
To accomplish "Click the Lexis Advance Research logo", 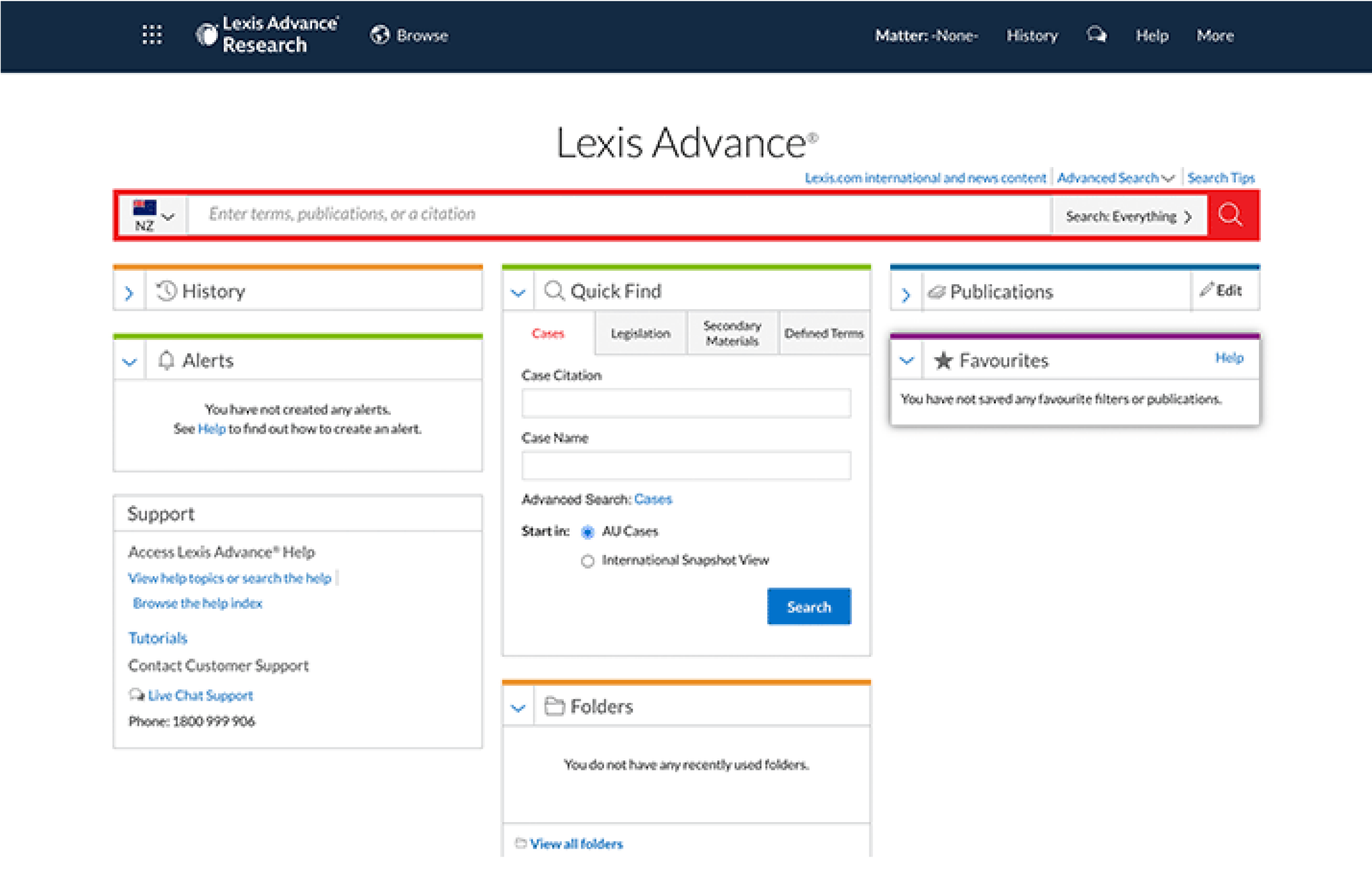I will click(x=267, y=34).
